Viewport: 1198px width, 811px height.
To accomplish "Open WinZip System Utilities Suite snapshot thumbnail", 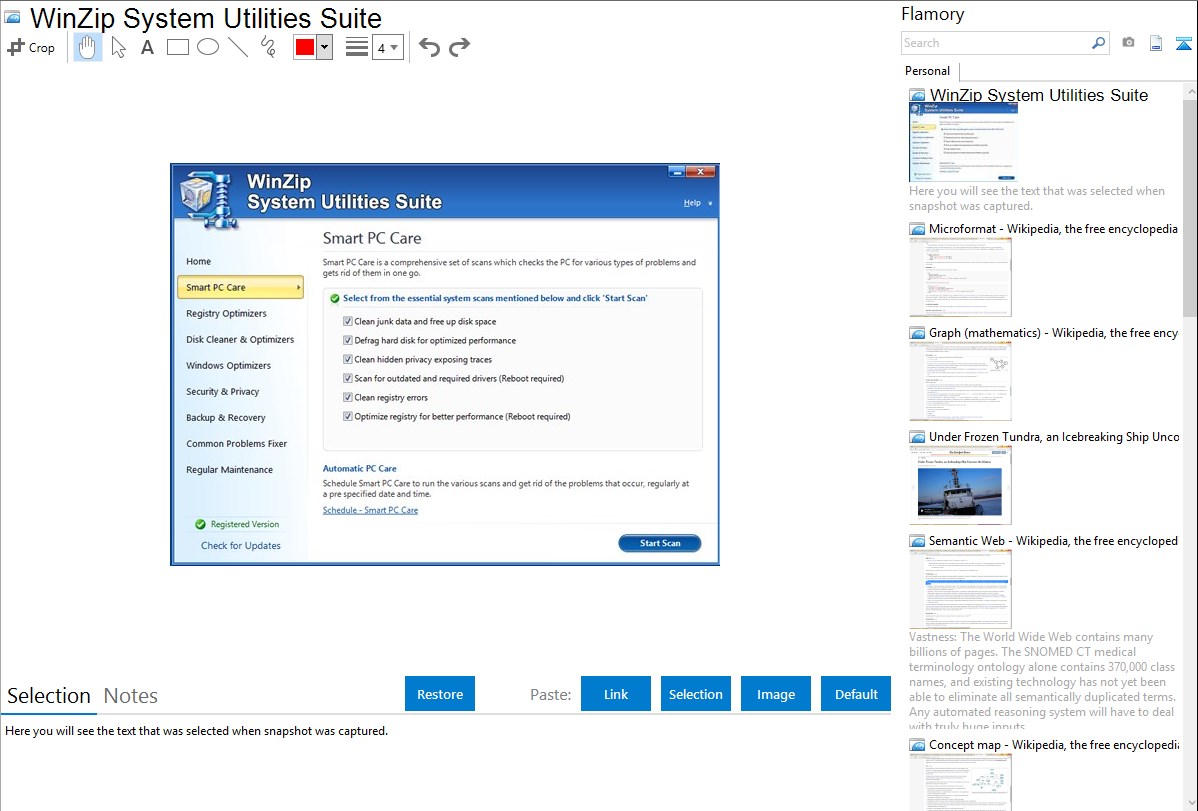I will (x=963, y=142).
